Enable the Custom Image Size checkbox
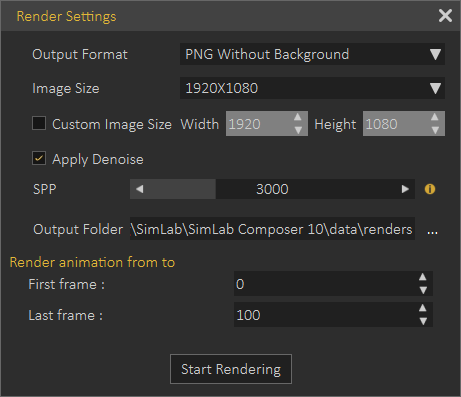Screen dimensions: 461x397 coord(39,123)
